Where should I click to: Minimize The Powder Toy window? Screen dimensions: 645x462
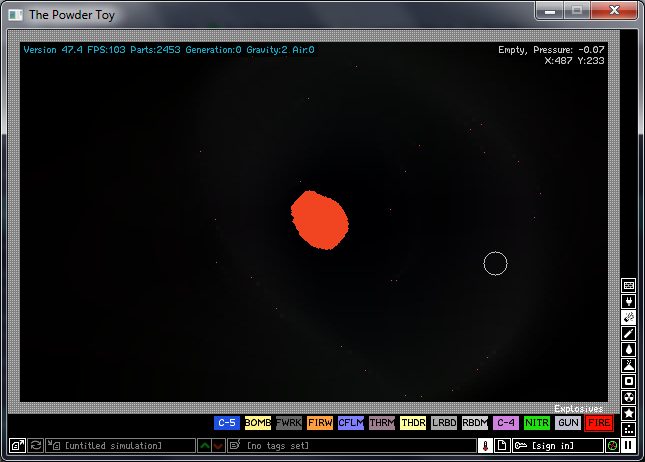pos(550,10)
